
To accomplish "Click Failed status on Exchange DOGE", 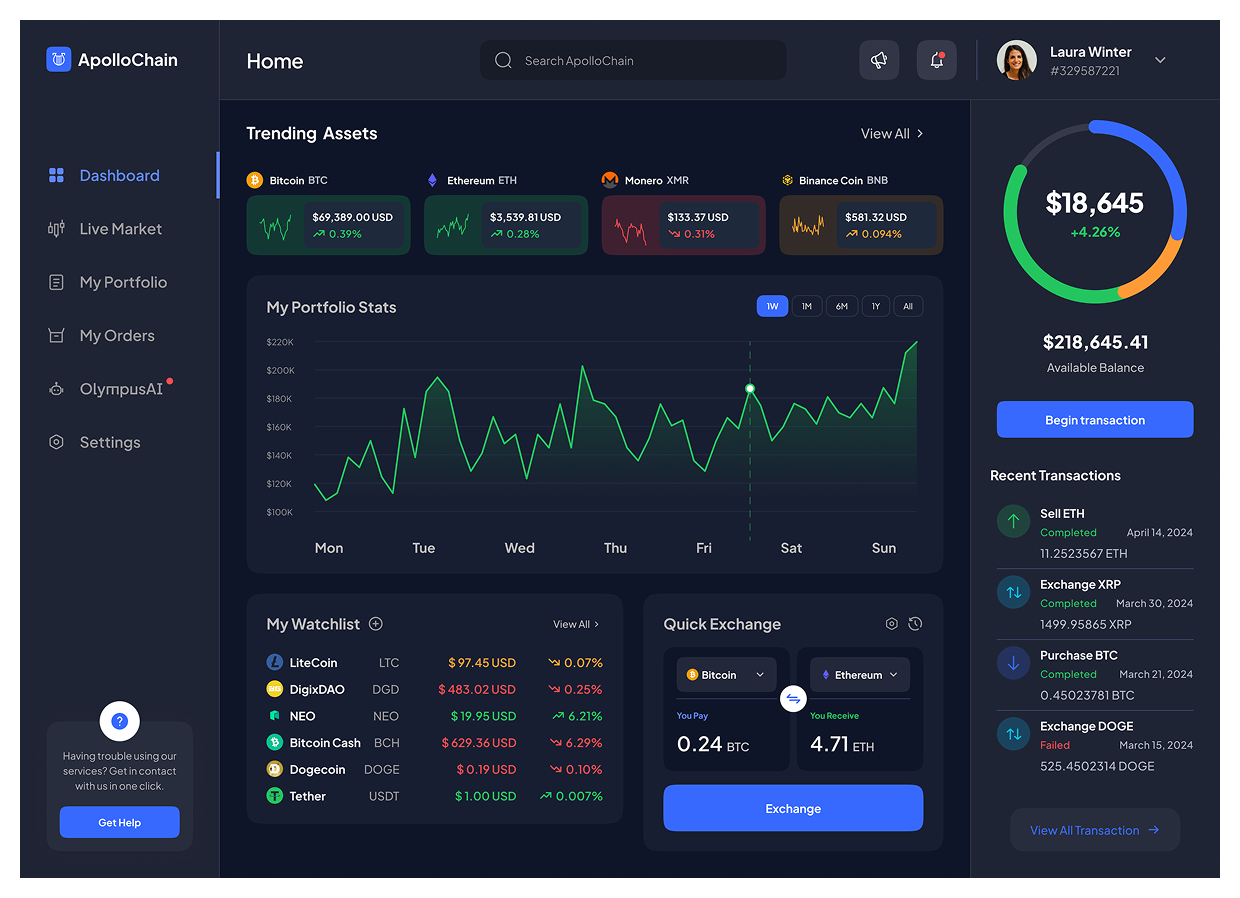I will 1055,745.
